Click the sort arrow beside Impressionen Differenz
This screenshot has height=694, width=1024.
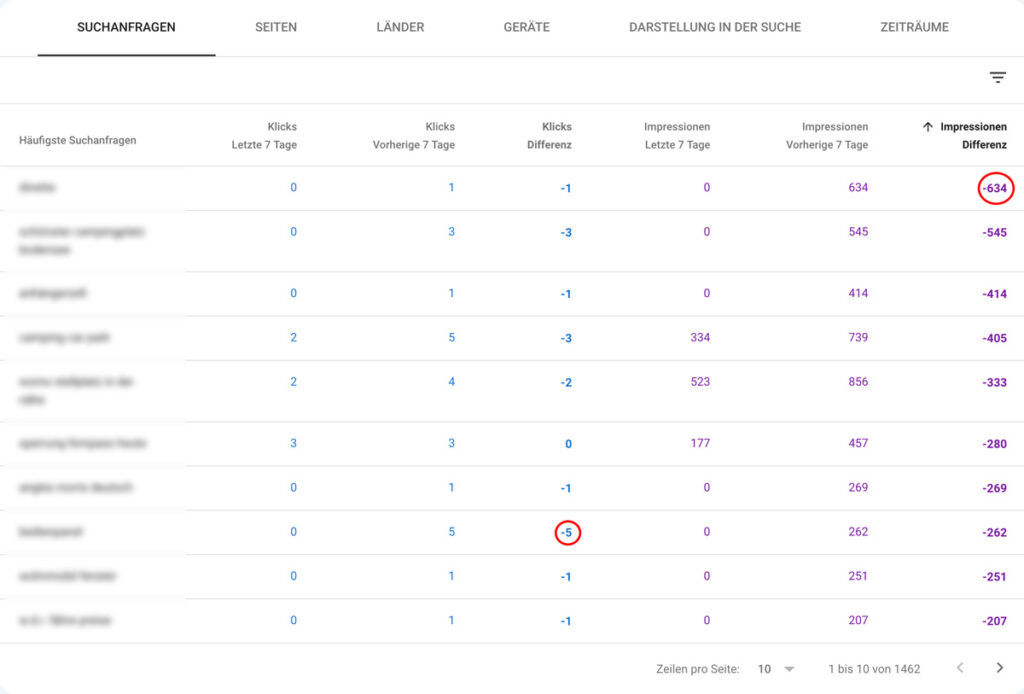pyautogui.click(x=927, y=127)
